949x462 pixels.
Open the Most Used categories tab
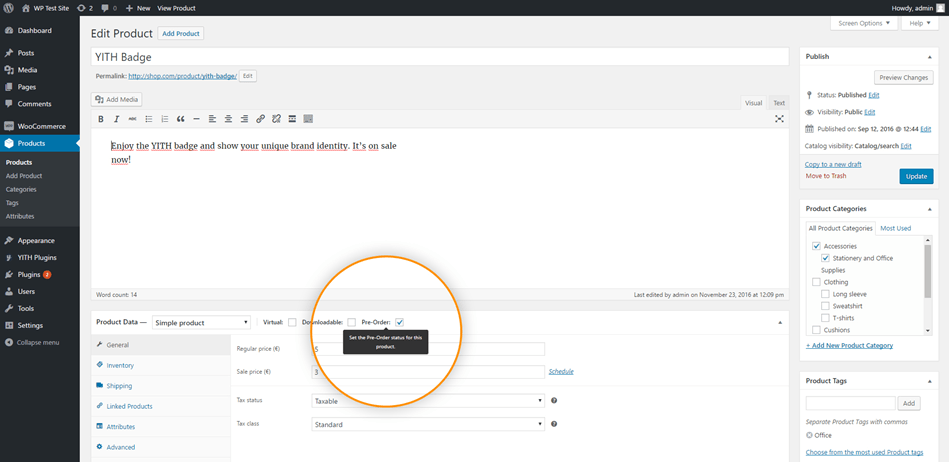click(x=896, y=228)
